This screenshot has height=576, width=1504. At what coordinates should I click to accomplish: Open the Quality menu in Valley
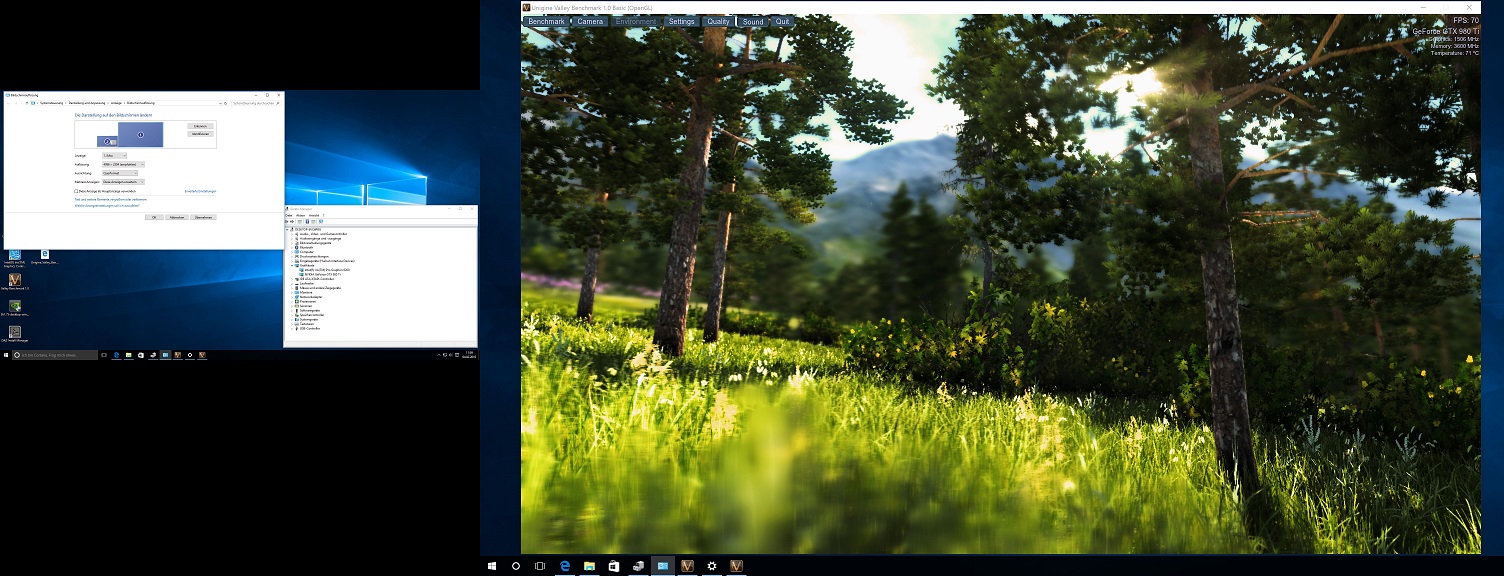pyautogui.click(x=718, y=21)
